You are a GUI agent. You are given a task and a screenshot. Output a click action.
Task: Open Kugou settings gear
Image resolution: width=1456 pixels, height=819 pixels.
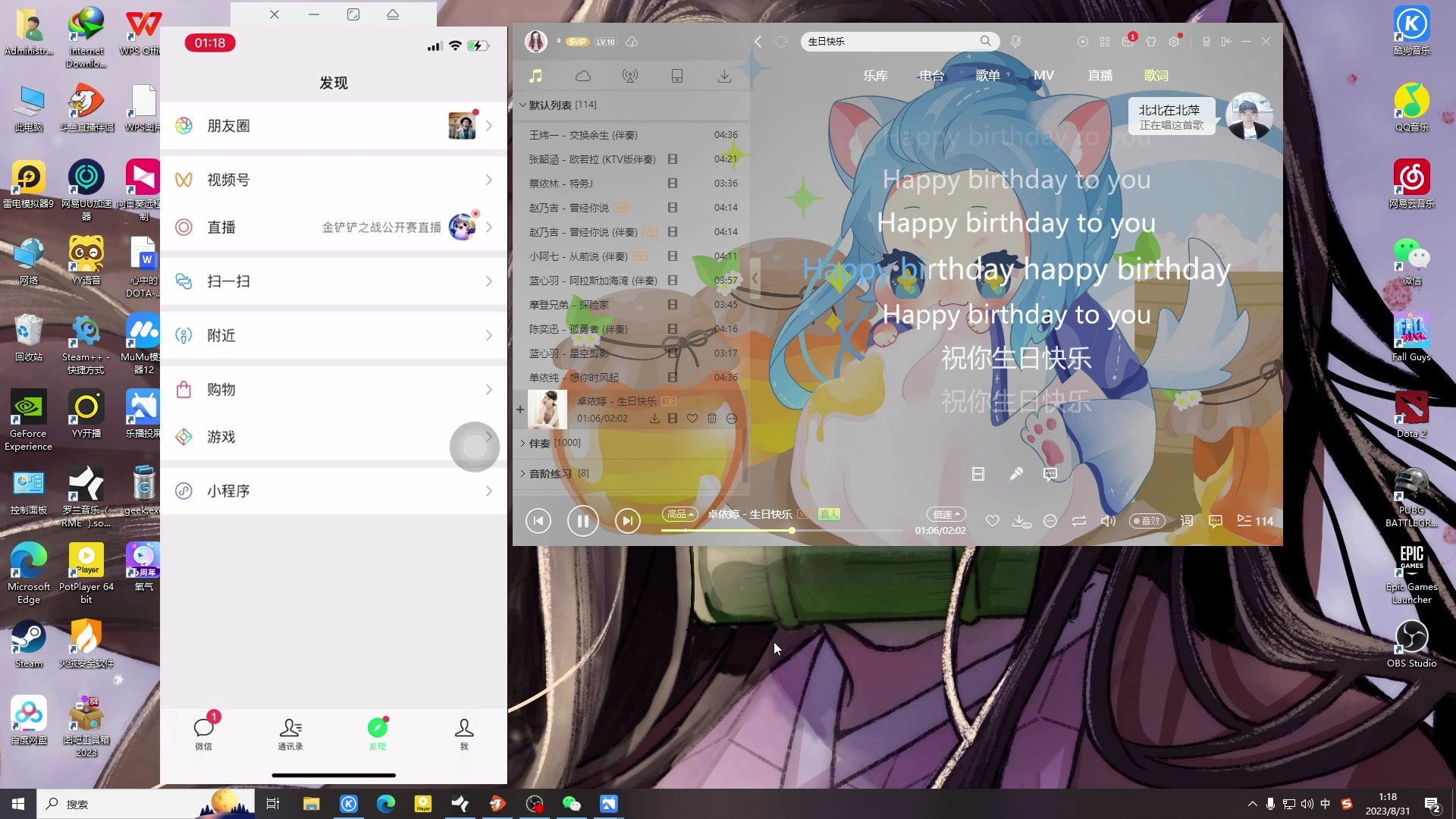pos(1174,42)
